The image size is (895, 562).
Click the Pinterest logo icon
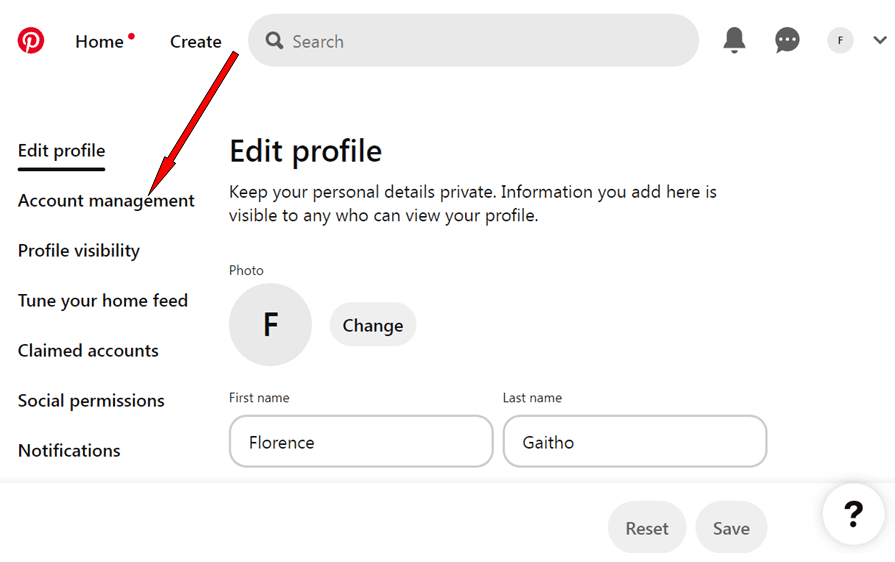[x=31, y=41]
